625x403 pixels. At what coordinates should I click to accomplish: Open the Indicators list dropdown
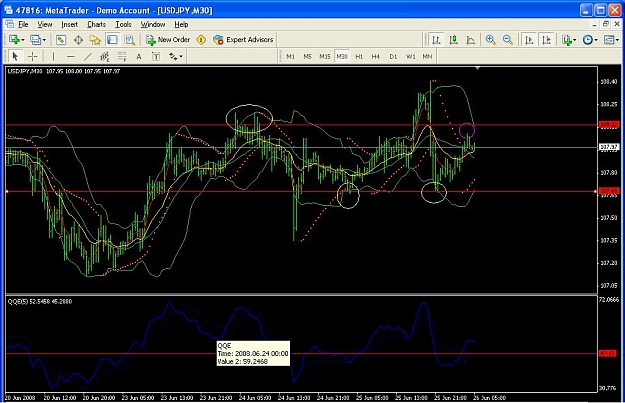(x=569, y=40)
